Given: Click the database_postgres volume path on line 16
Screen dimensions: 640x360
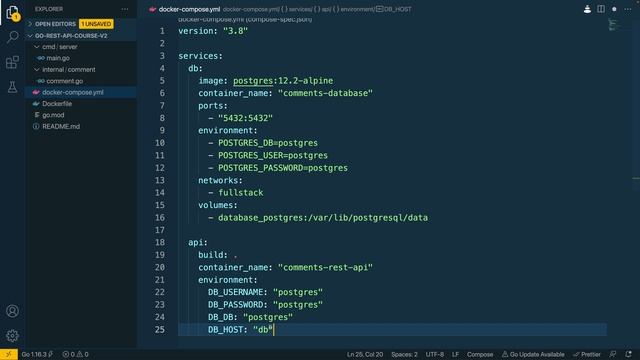Looking at the screenshot, I should (323, 218).
